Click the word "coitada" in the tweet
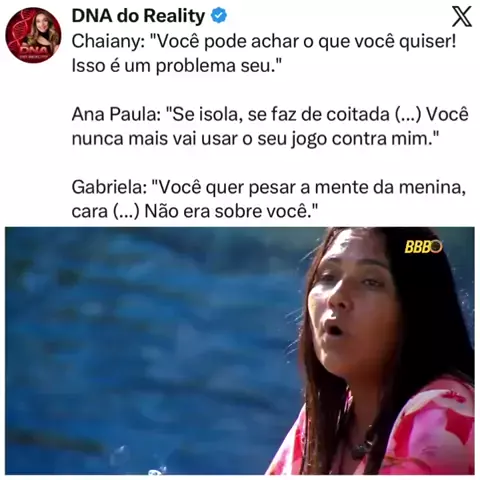Image resolution: width=480 pixels, height=480 pixels. point(358,114)
